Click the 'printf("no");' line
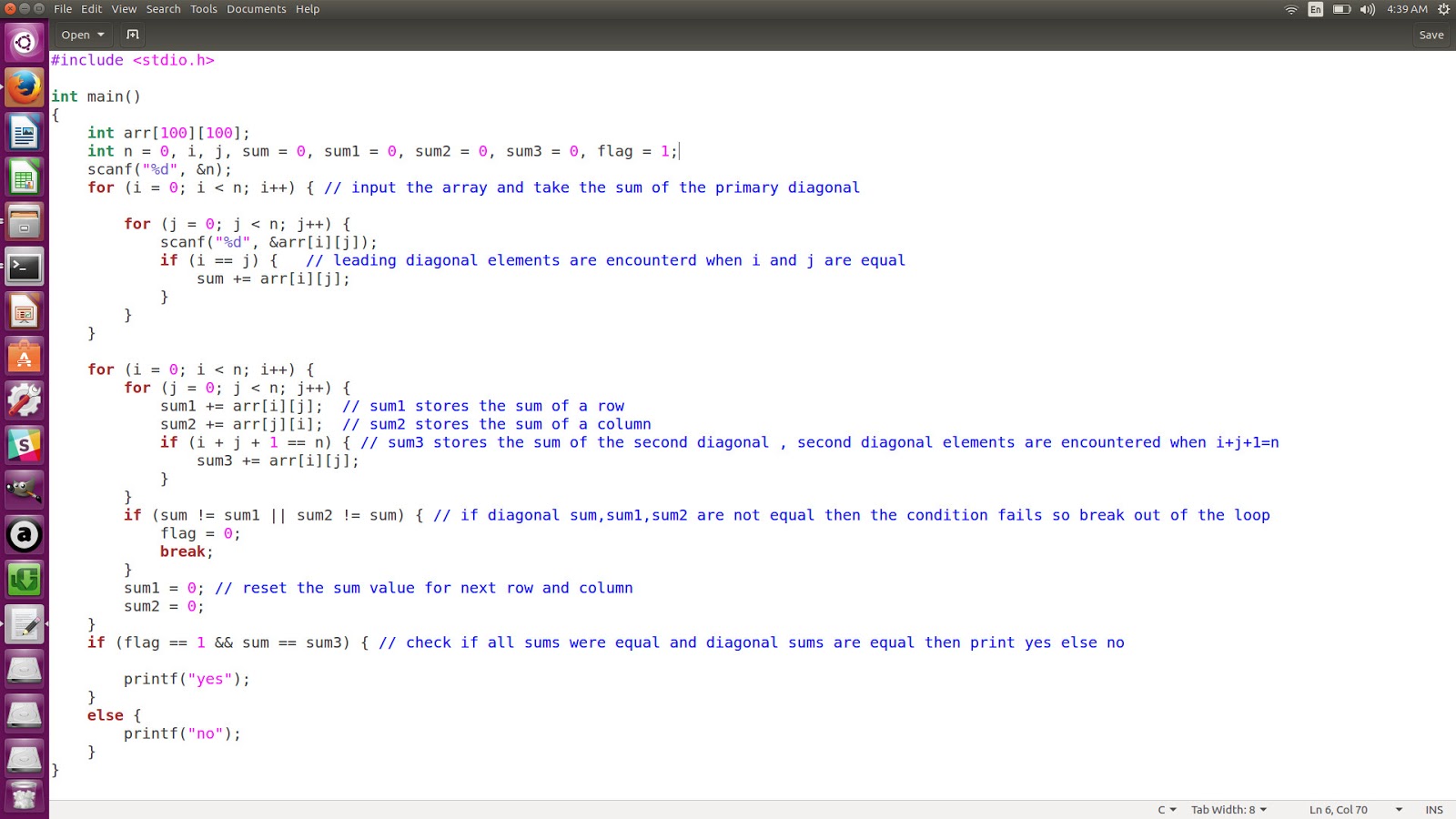The width and height of the screenshot is (1456, 819). point(182,733)
